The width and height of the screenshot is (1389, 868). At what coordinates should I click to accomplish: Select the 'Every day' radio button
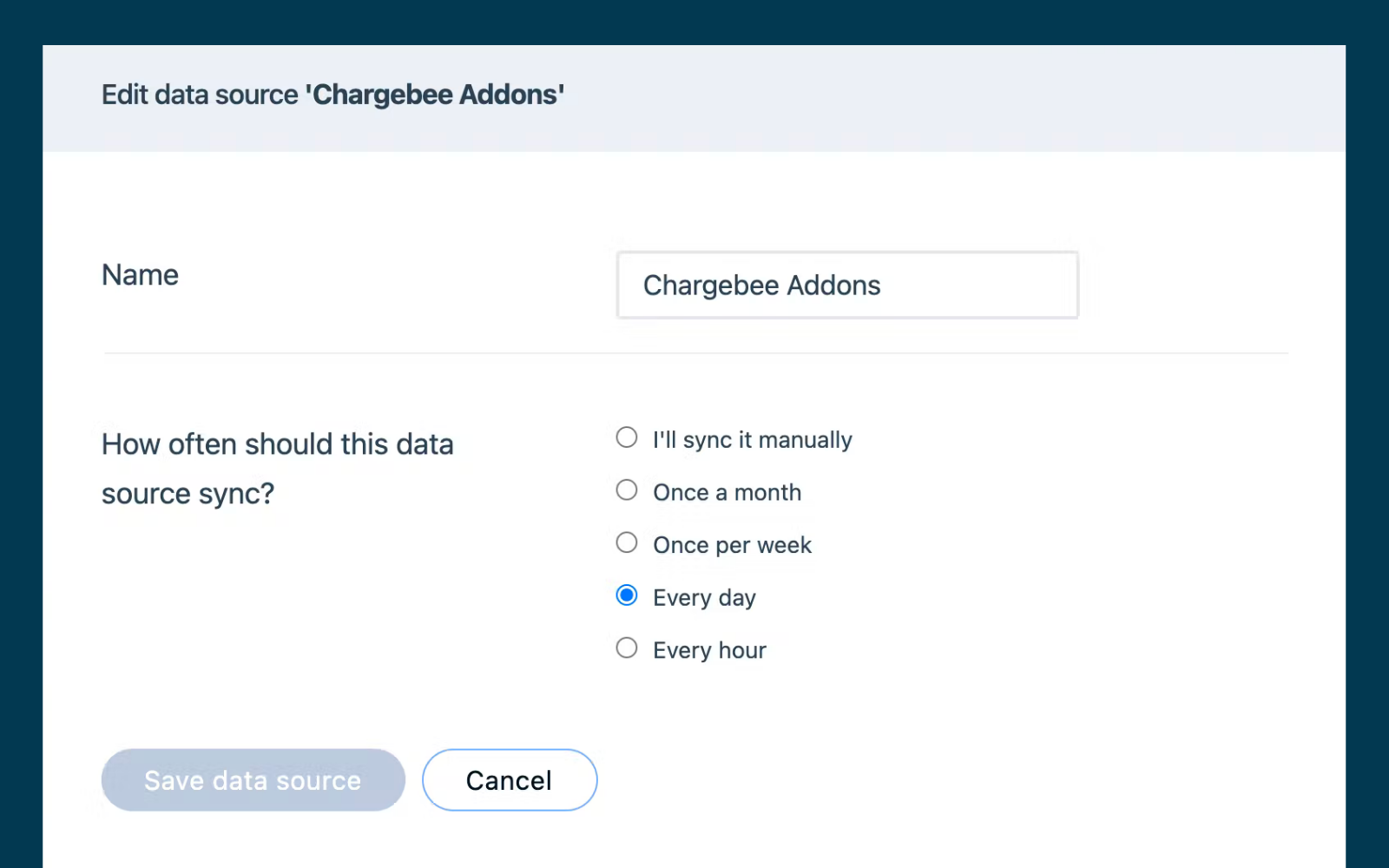[626, 595]
